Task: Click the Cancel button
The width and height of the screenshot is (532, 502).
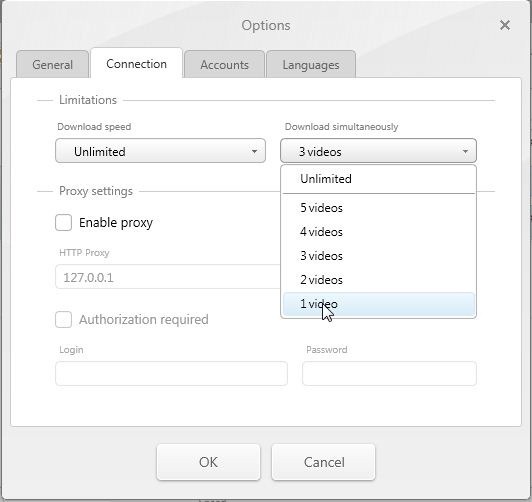Action: pos(324,462)
